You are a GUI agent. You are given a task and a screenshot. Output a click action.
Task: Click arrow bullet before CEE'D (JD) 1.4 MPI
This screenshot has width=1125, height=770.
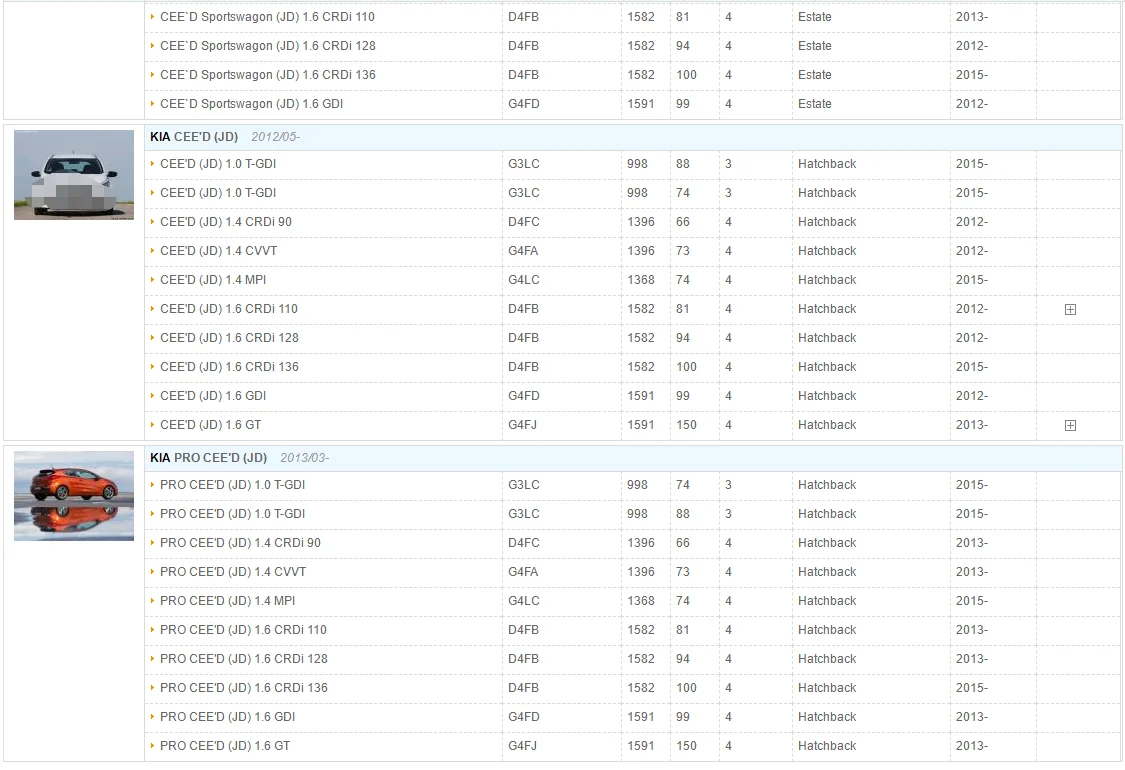[x=152, y=280]
